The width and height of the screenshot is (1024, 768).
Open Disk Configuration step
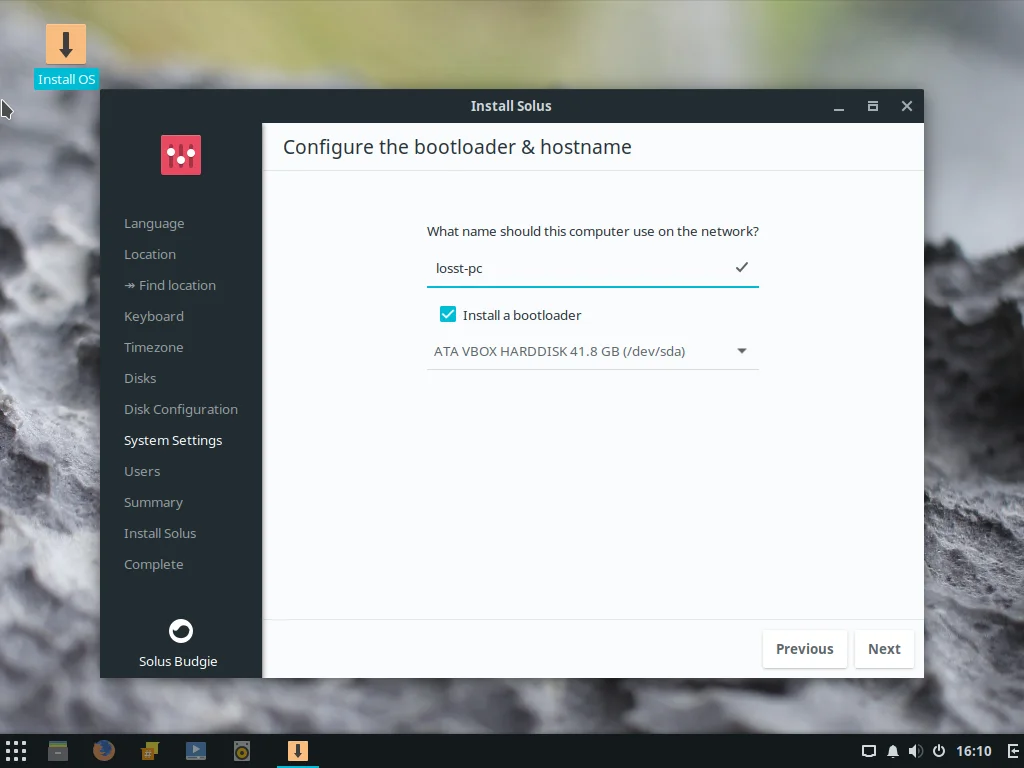[181, 409]
